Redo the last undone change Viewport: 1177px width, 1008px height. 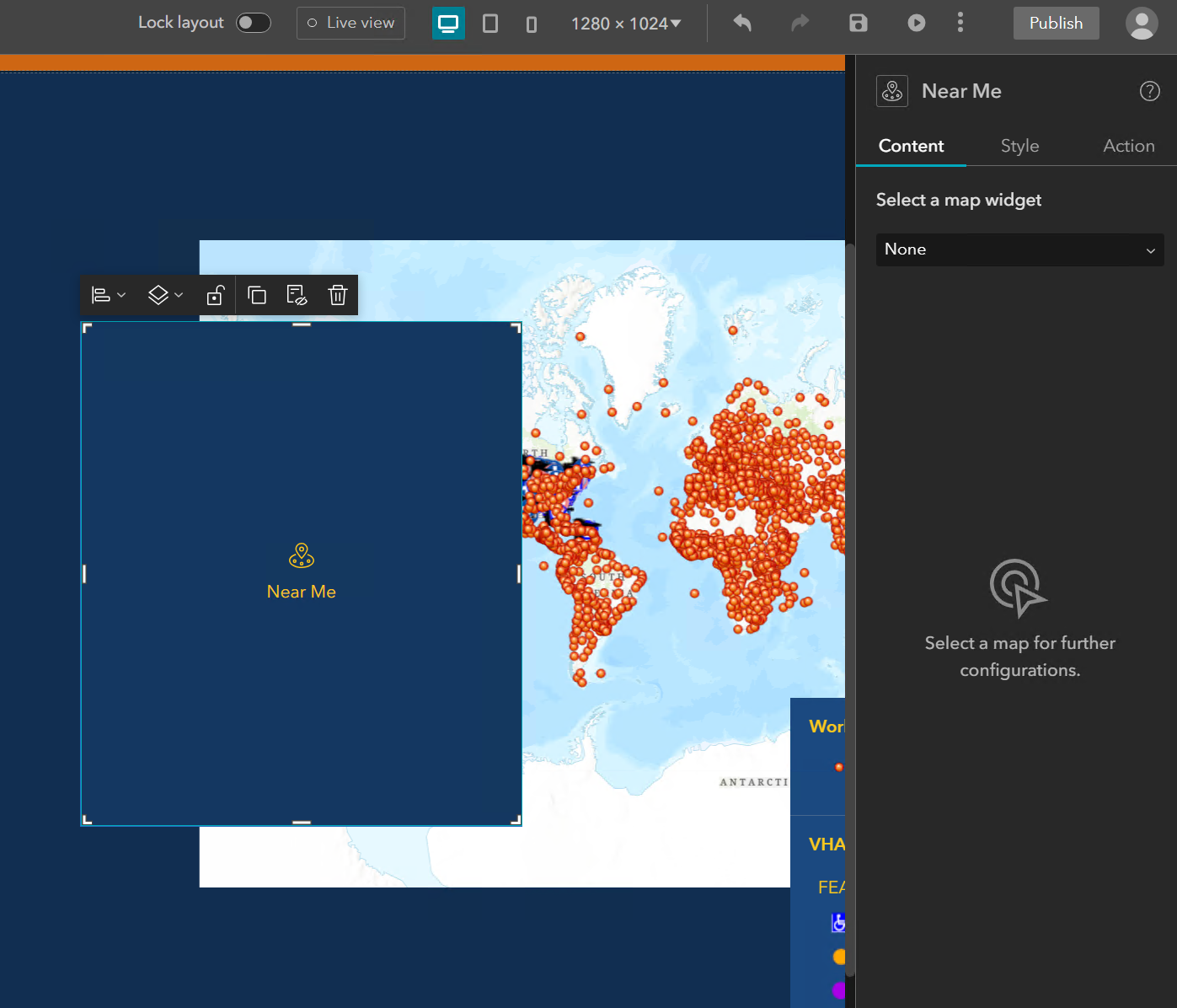799,24
